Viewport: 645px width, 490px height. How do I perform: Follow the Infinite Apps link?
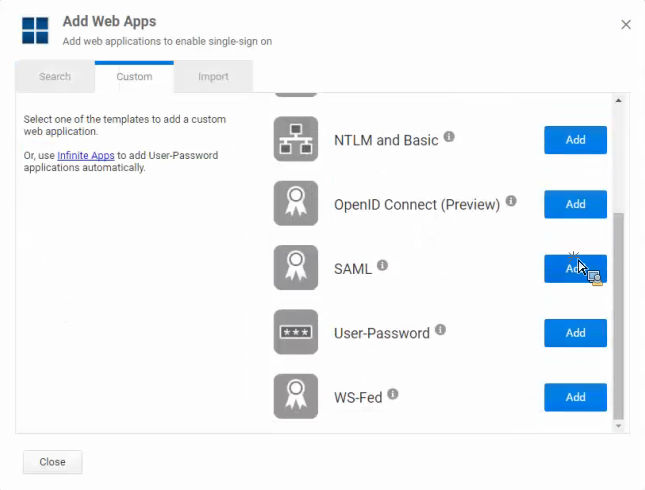[86, 156]
